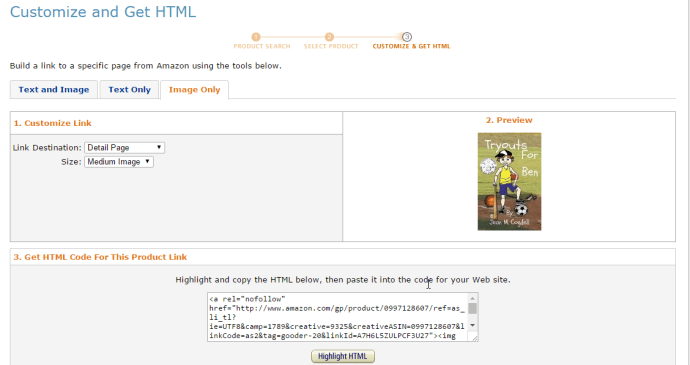The image size is (690, 365).
Task: Click the 'Highlight and copy the HTML below' instruction
Action: point(343,280)
